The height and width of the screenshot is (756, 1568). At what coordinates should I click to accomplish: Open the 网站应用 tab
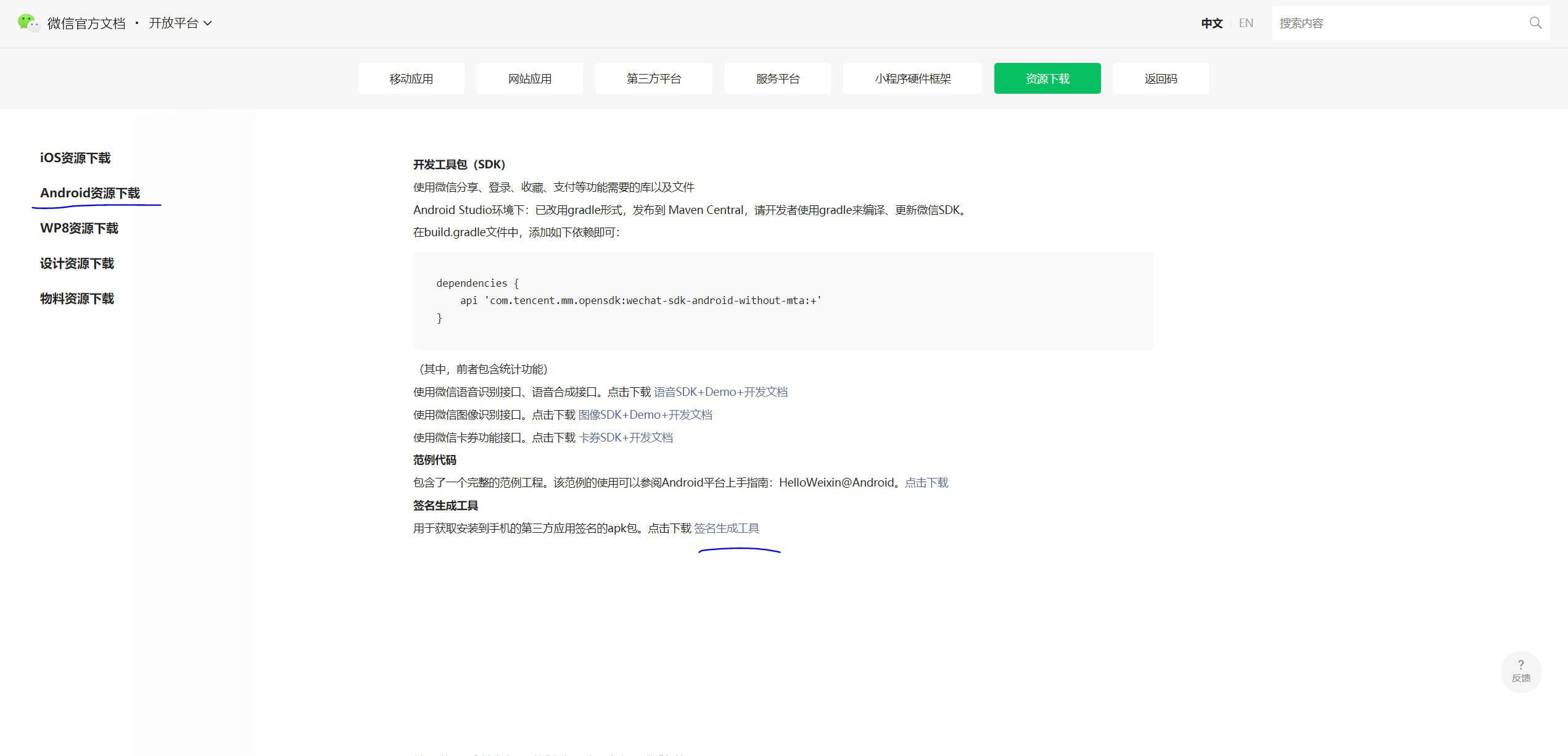[x=529, y=78]
